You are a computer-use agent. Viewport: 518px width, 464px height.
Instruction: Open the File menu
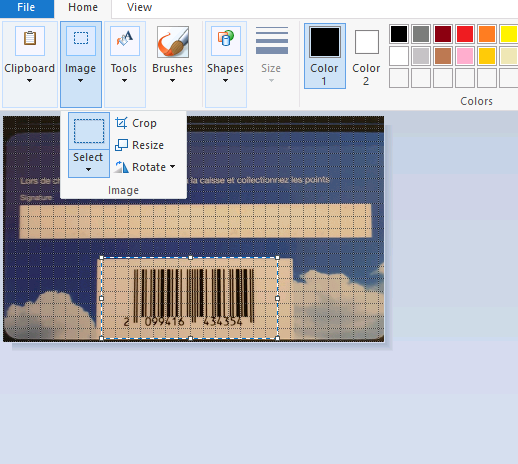pos(26,8)
